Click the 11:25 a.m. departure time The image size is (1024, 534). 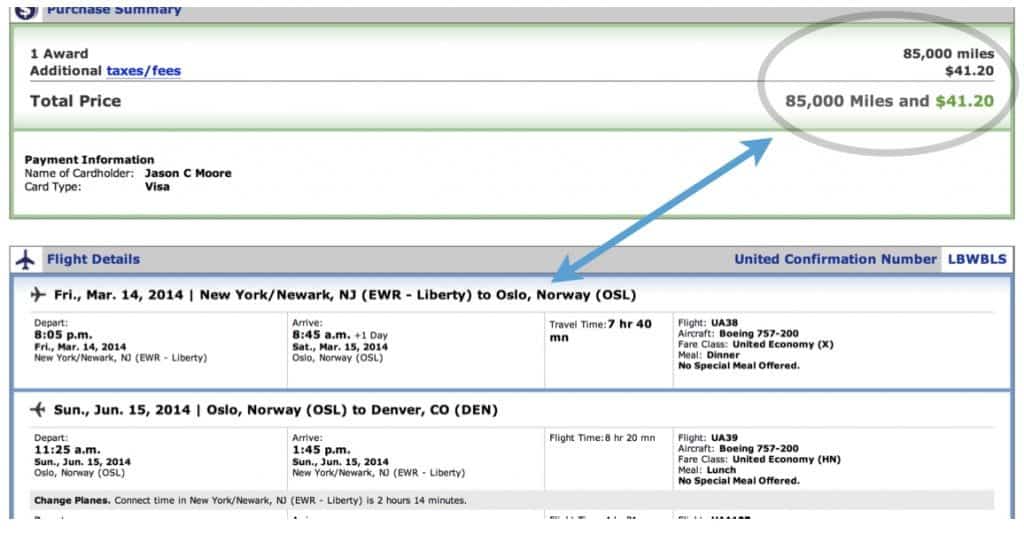click(x=67, y=450)
